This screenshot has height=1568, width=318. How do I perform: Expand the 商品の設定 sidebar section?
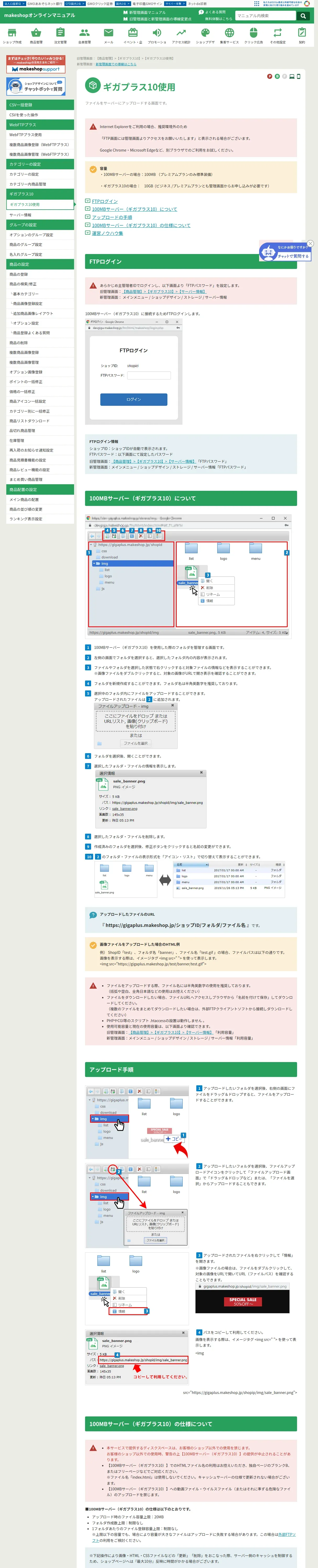pos(40,265)
